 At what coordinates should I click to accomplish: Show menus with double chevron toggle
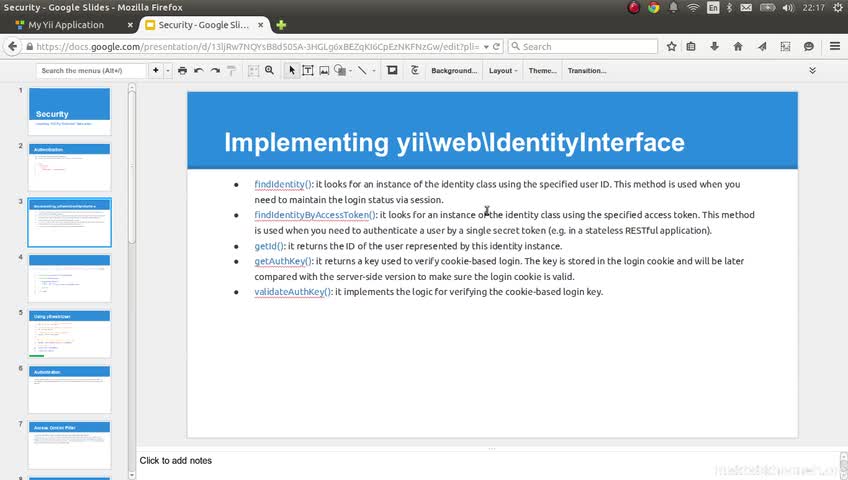click(812, 70)
